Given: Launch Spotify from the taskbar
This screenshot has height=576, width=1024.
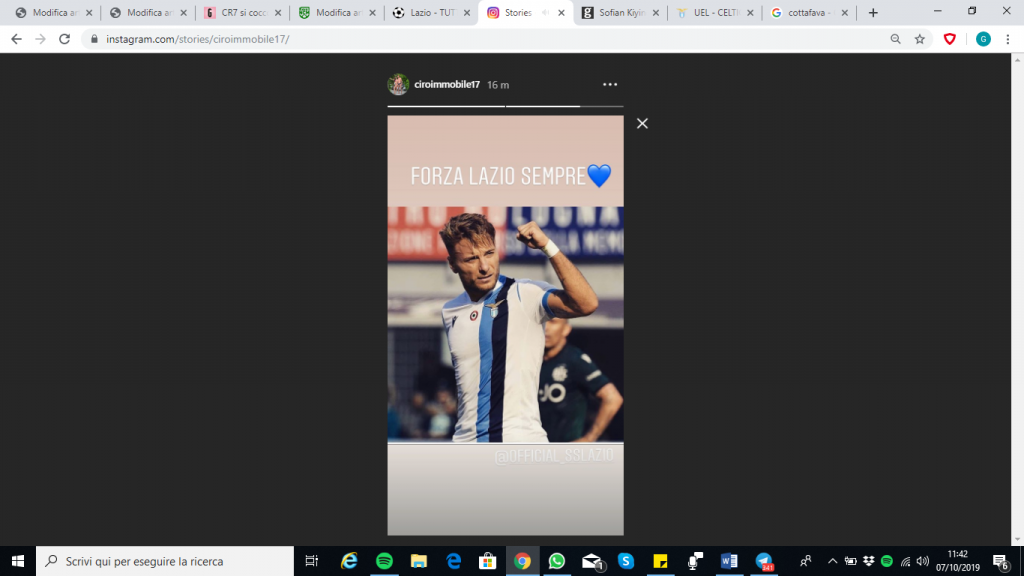Looking at the screenshot, I should (x=383, y=561).
